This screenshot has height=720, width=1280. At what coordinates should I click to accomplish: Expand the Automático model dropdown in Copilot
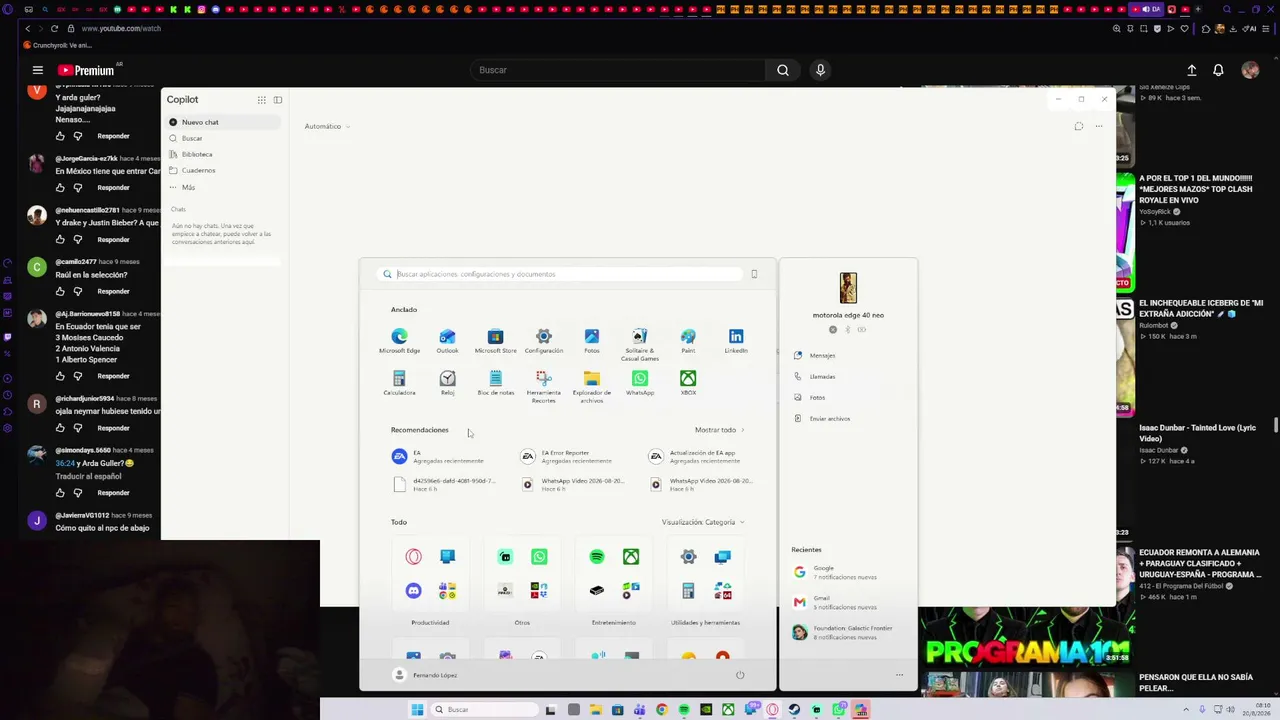(x=328, y=127)
